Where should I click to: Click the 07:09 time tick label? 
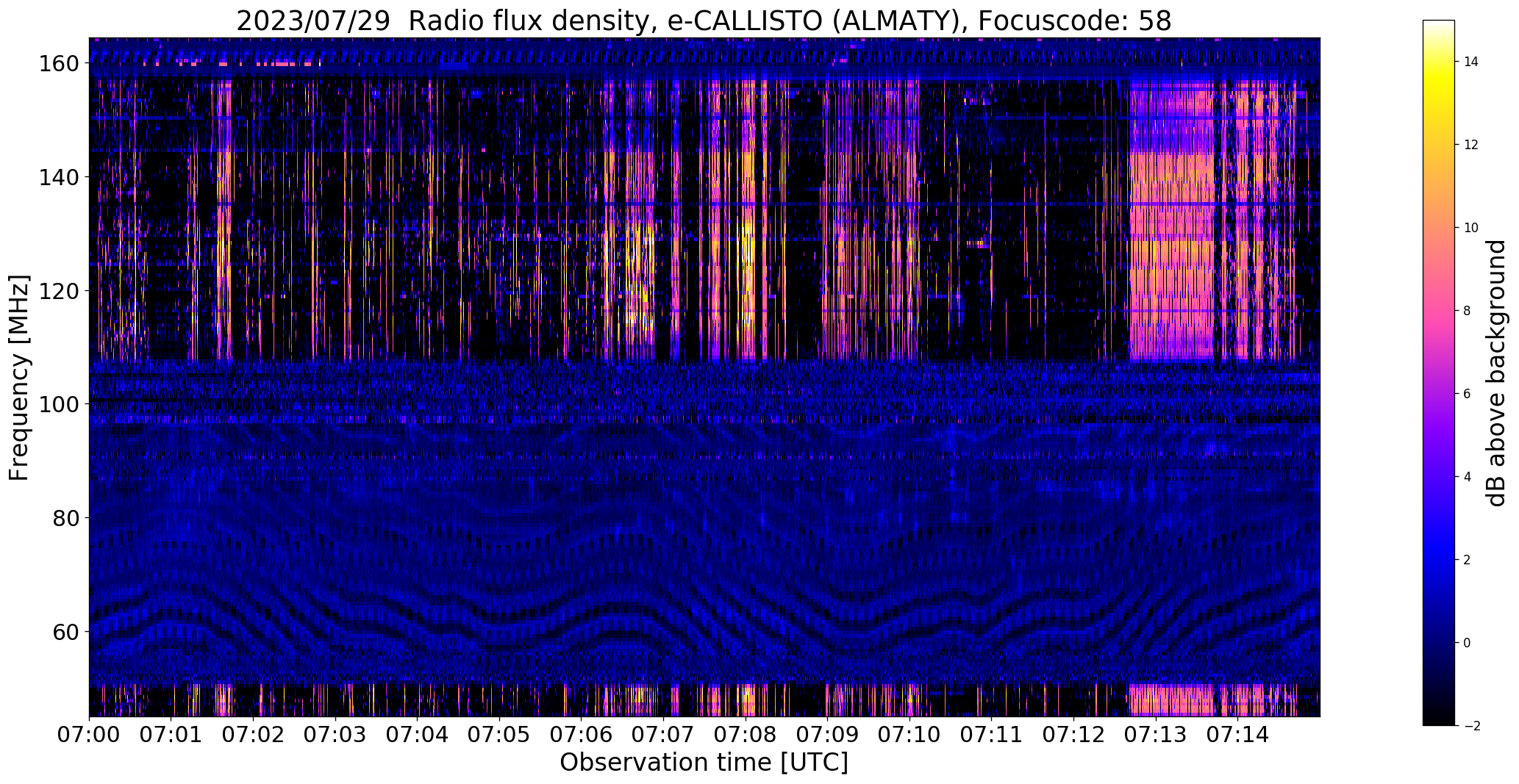pyautogui.click(x=828, y=734)
